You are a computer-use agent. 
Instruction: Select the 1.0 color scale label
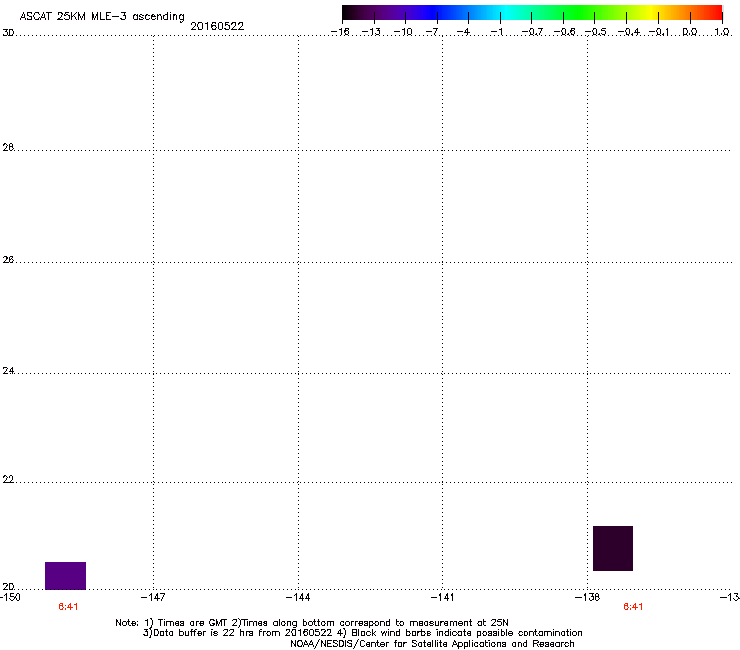click(x=722, y=32)
